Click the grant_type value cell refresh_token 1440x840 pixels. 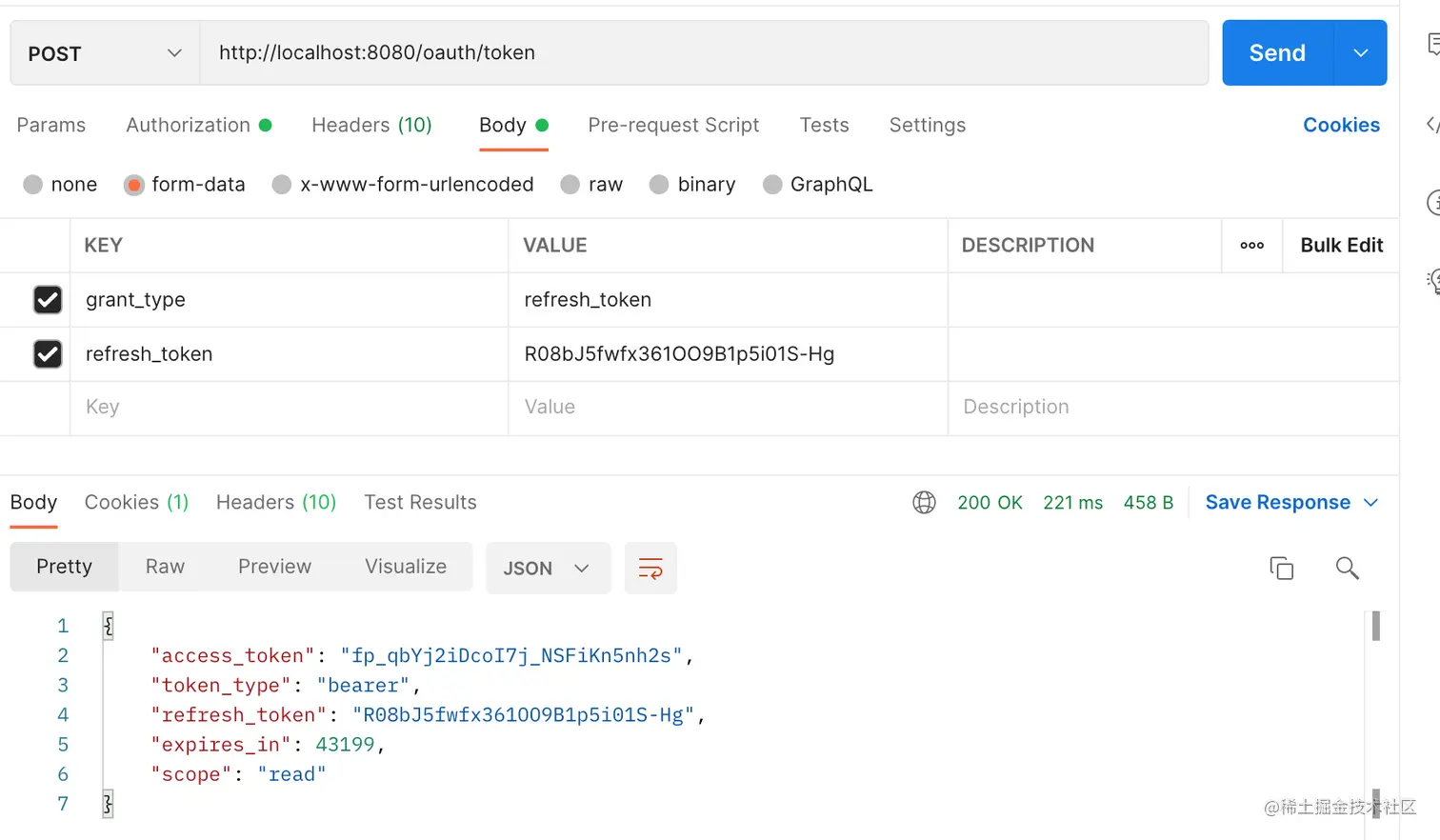tap(728, 300)
